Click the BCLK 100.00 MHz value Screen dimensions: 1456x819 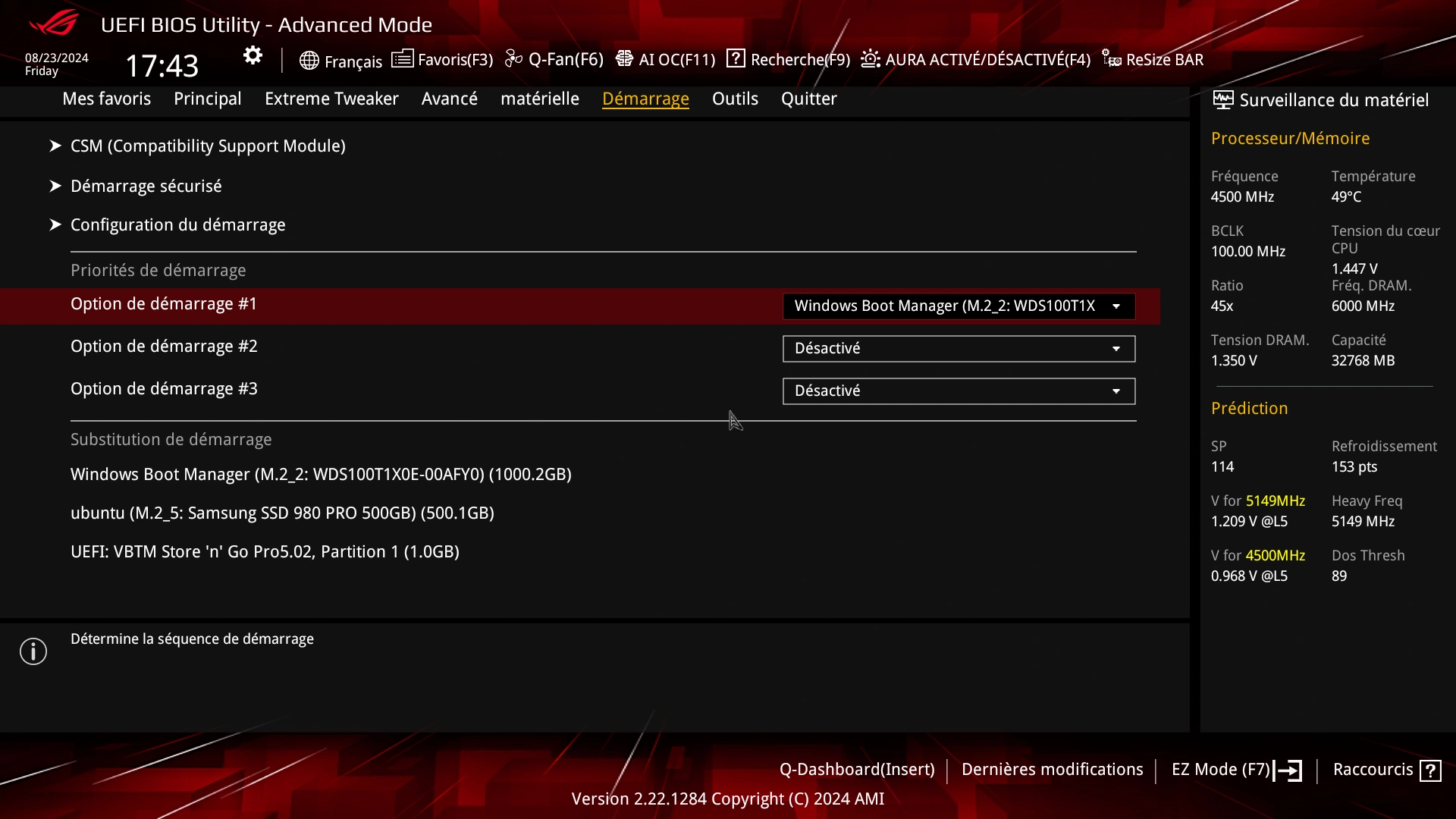1247,252
